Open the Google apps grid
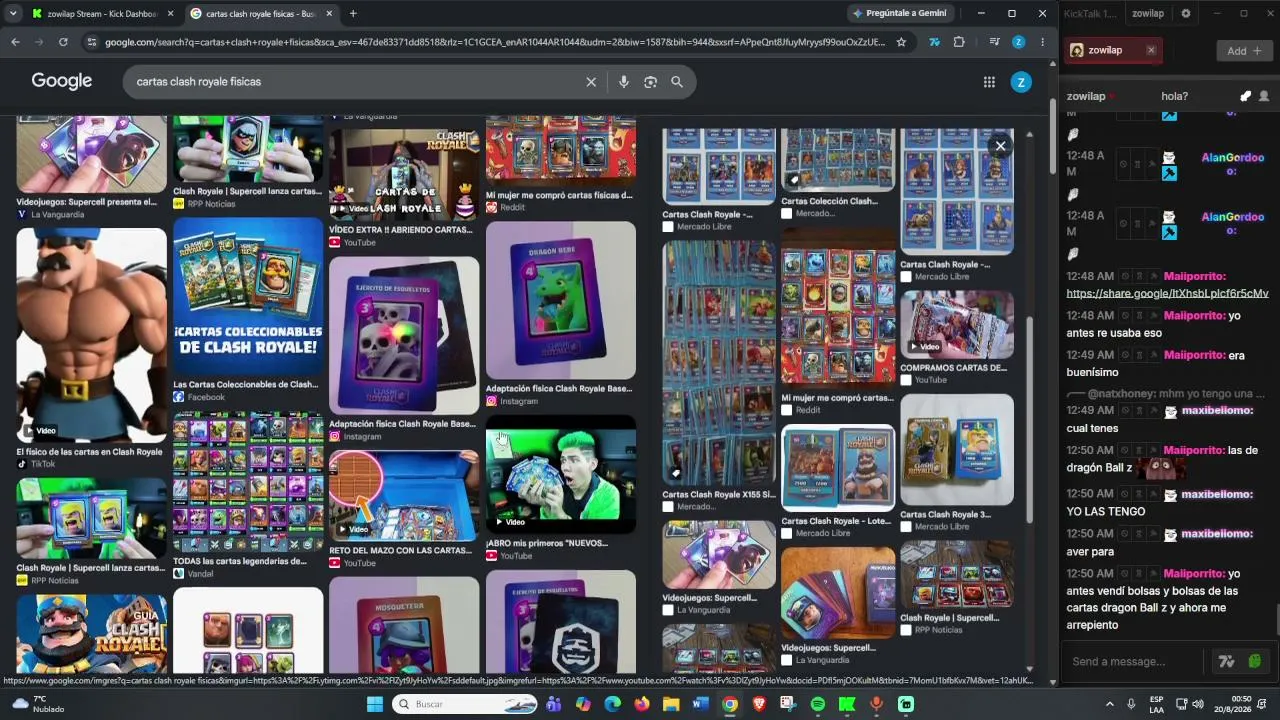 [x=989, y=82]
